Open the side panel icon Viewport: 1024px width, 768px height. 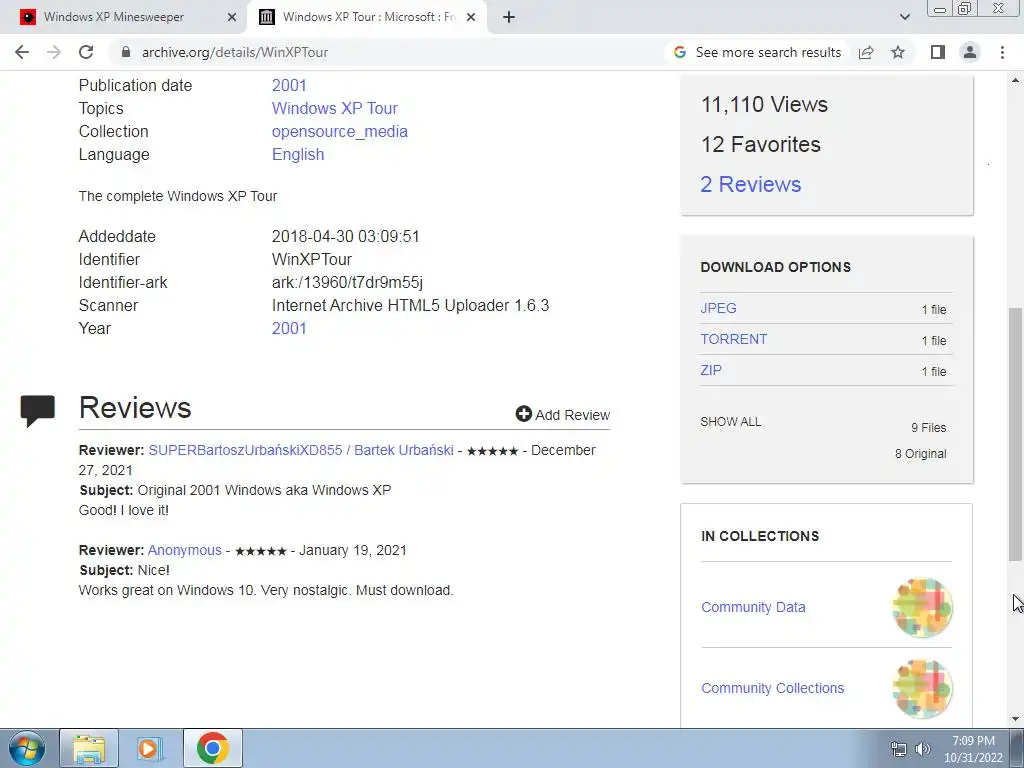pyautogui.click(x=938, y=52)
